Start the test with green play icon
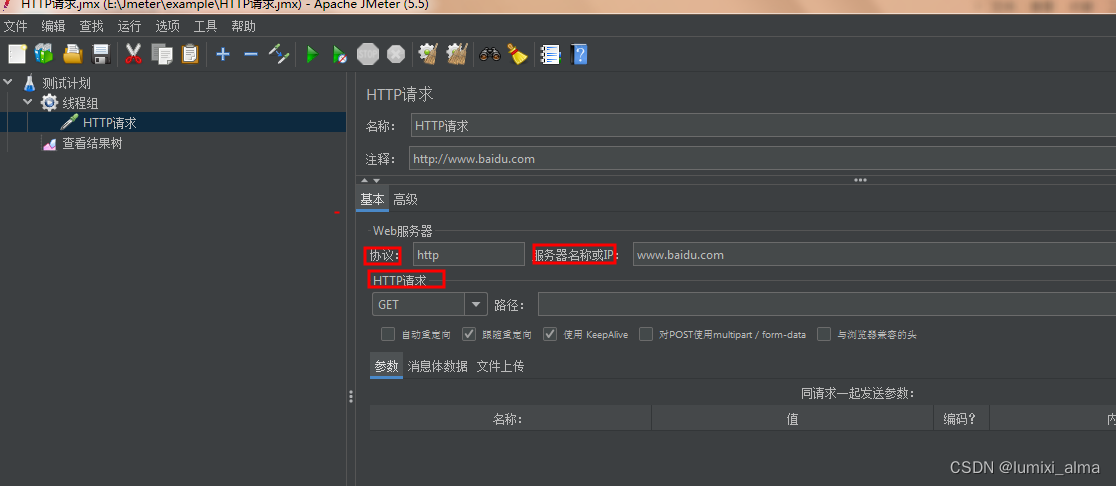 311,54
